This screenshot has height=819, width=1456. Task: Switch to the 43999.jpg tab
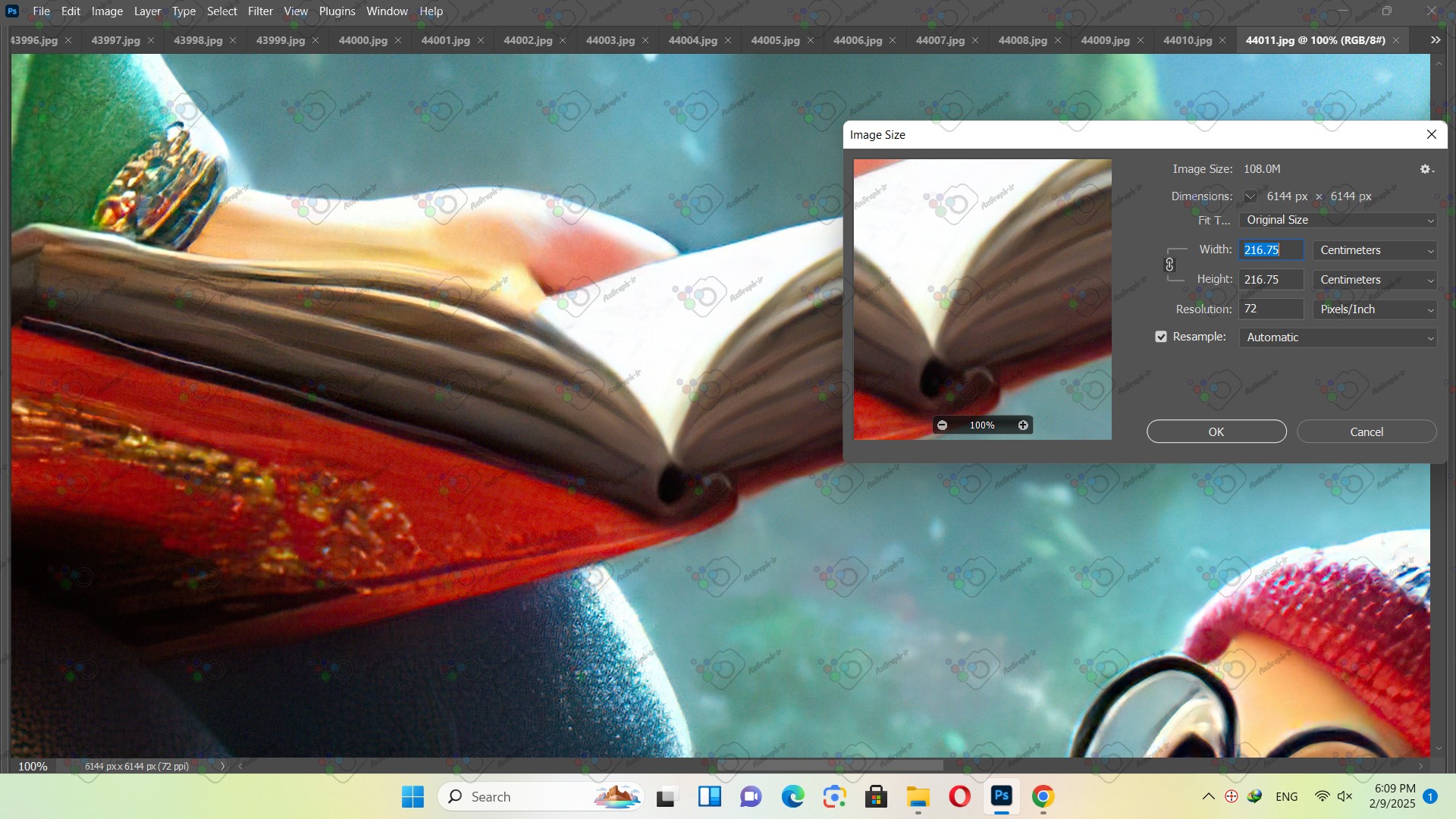click(281, 40)
